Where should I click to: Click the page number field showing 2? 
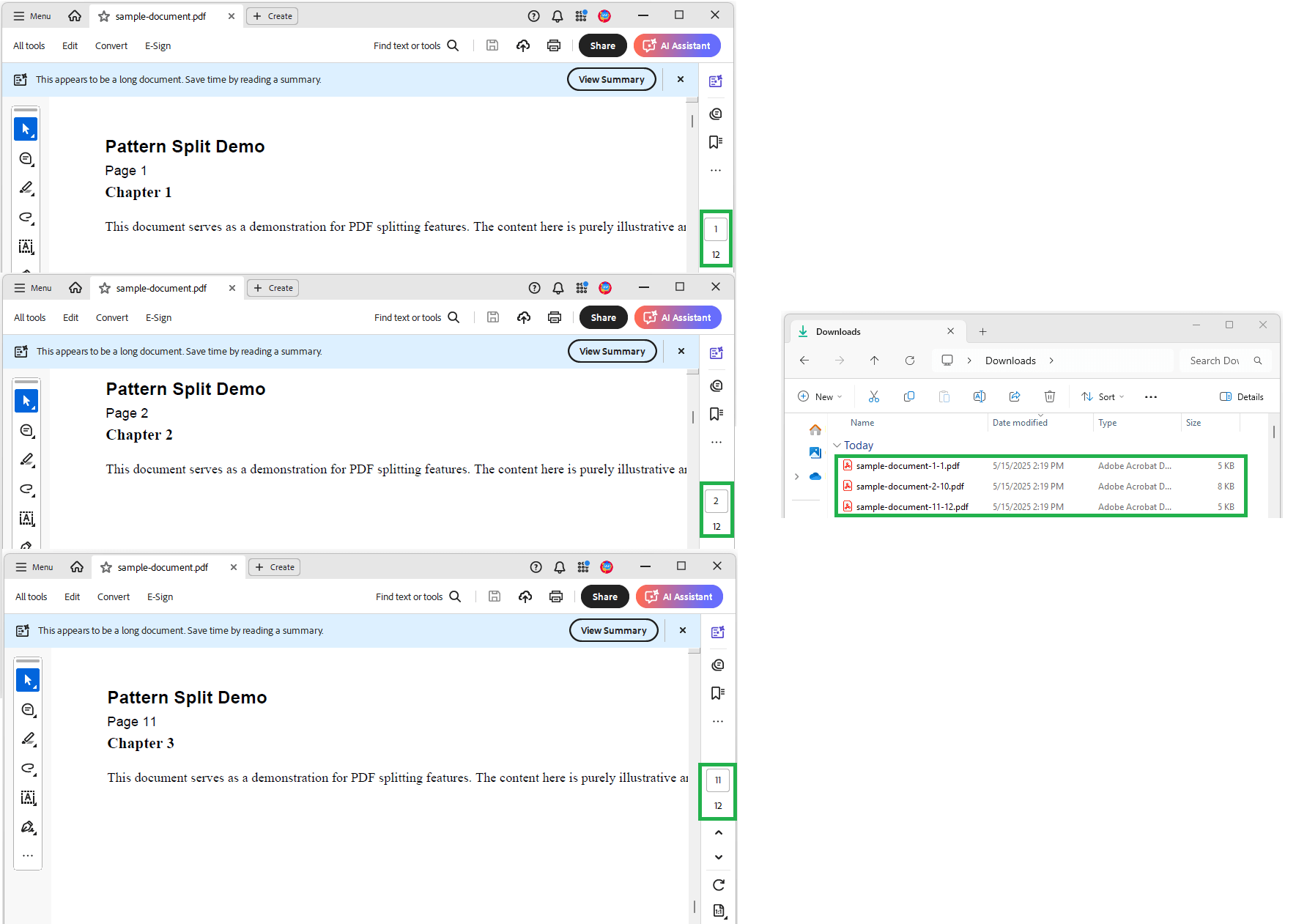tap(717, 501)
